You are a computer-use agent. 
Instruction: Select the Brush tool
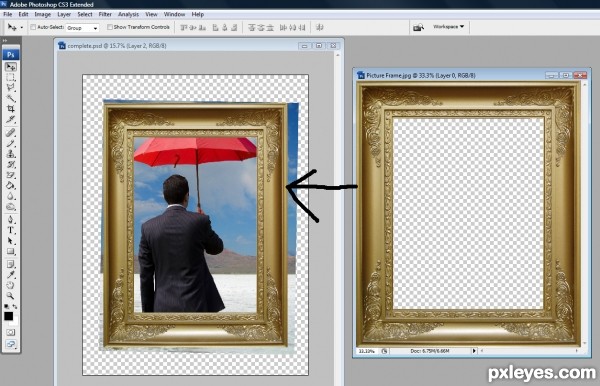click(x=11, y=143)
